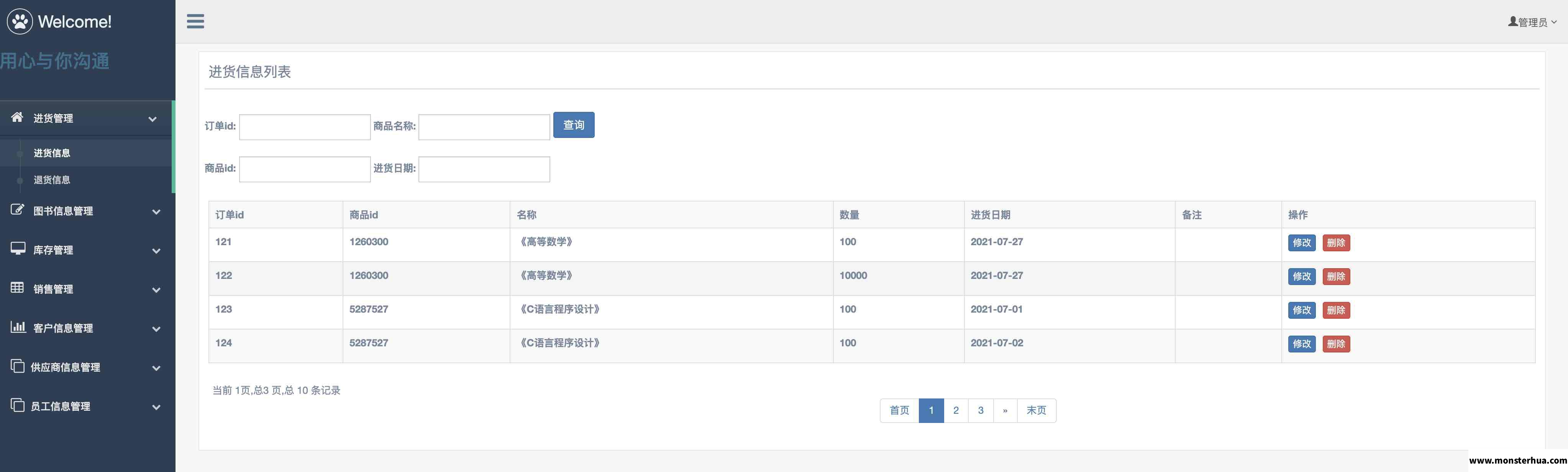Click 修改 for order 124

point(1301,344)
